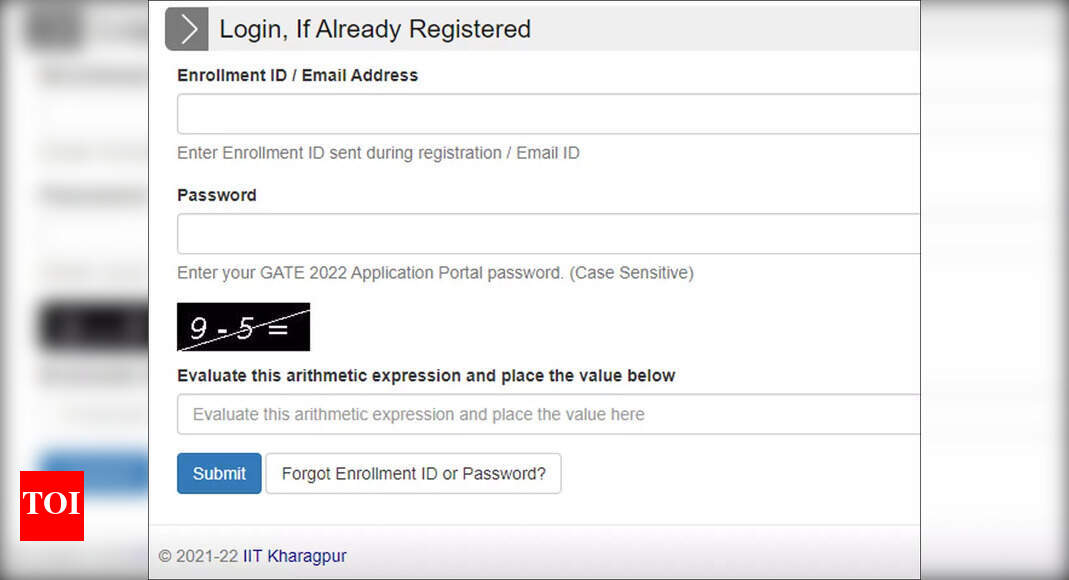Click the bold Password label
The width and height of the screenshot is (1069, 580).
pos(216,195)
